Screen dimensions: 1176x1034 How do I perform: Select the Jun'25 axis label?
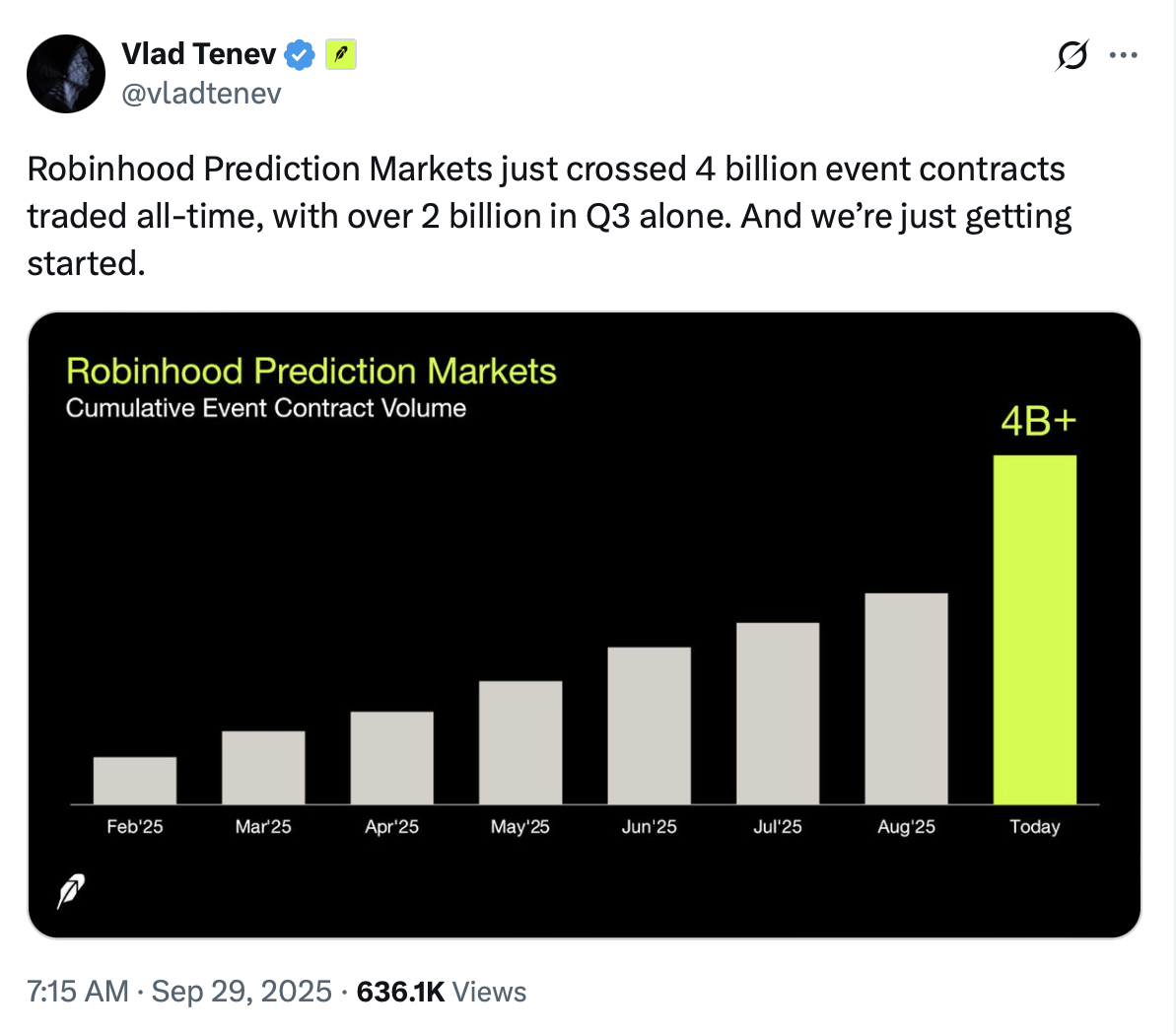pyautogui.click(x=649, y=827)
